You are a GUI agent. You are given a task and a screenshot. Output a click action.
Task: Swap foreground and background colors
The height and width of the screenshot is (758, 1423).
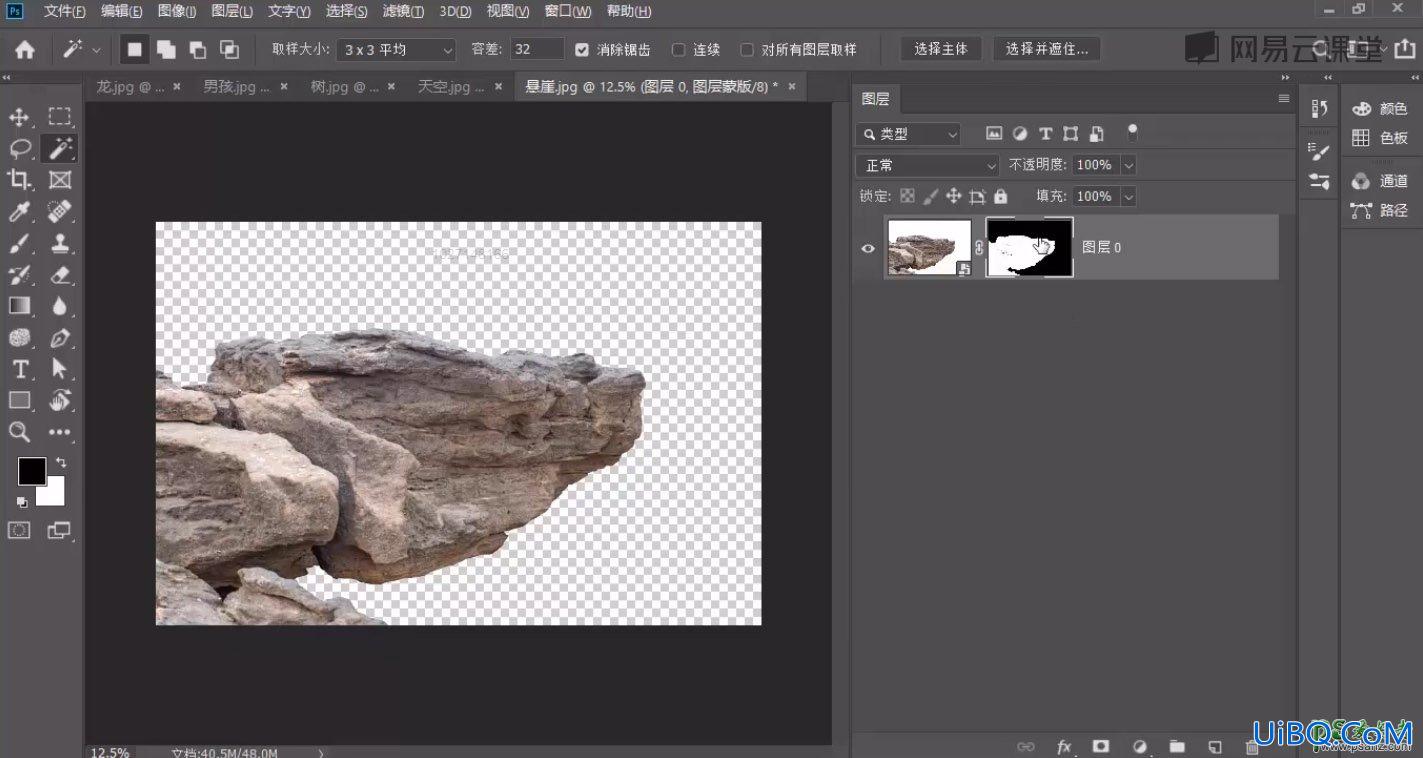(61, 462)
